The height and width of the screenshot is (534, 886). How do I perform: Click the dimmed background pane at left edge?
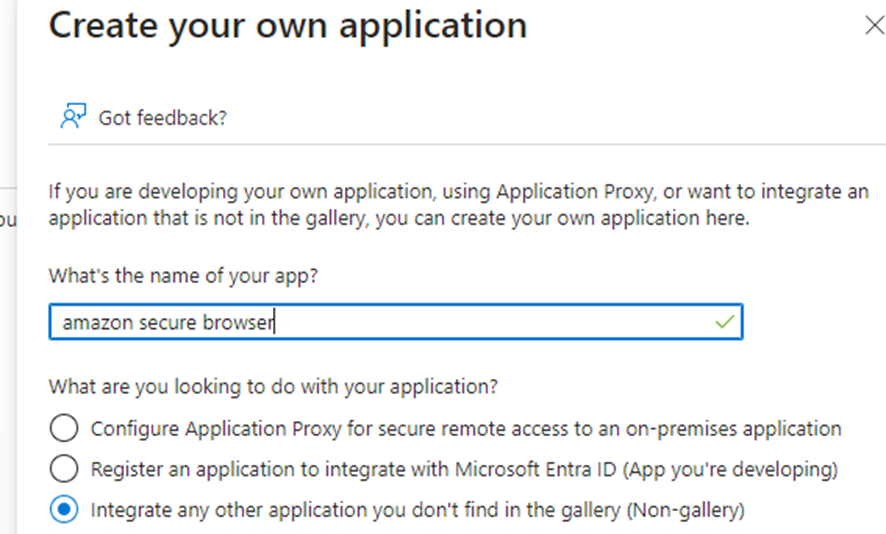8,267
